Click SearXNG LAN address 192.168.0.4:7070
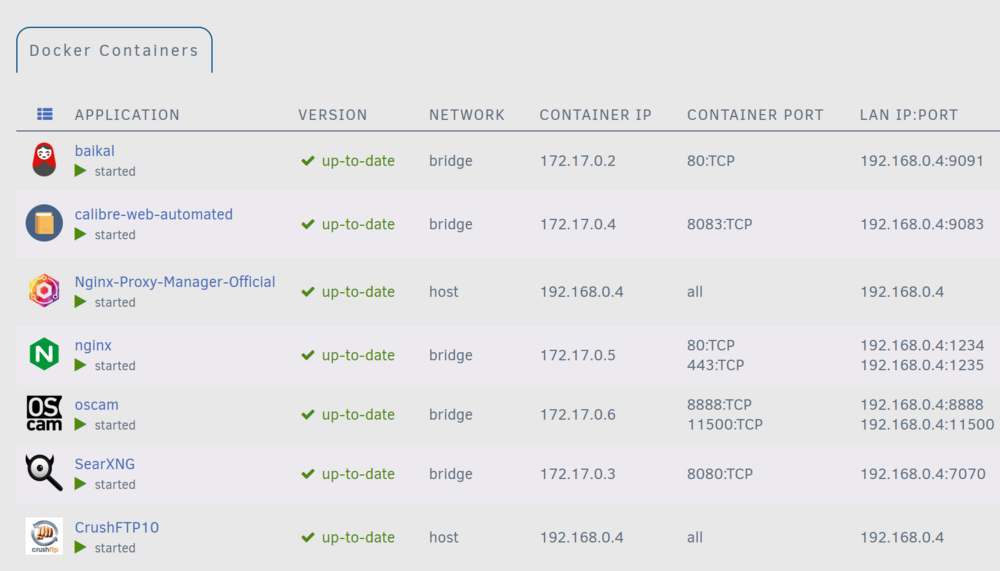This screenshot has width=1000, height=571. point(923,474)
